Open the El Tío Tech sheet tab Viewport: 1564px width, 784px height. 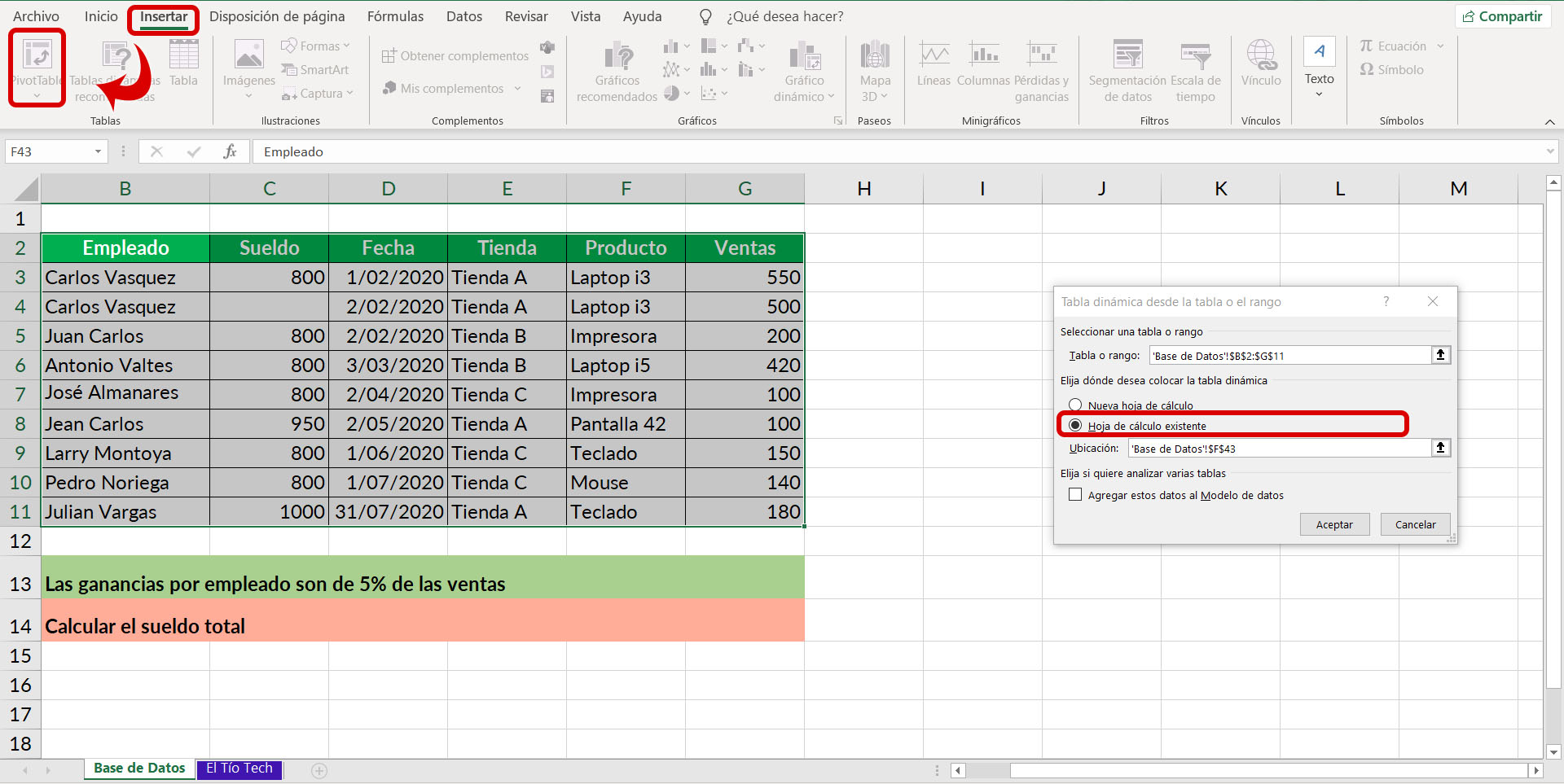239,769
